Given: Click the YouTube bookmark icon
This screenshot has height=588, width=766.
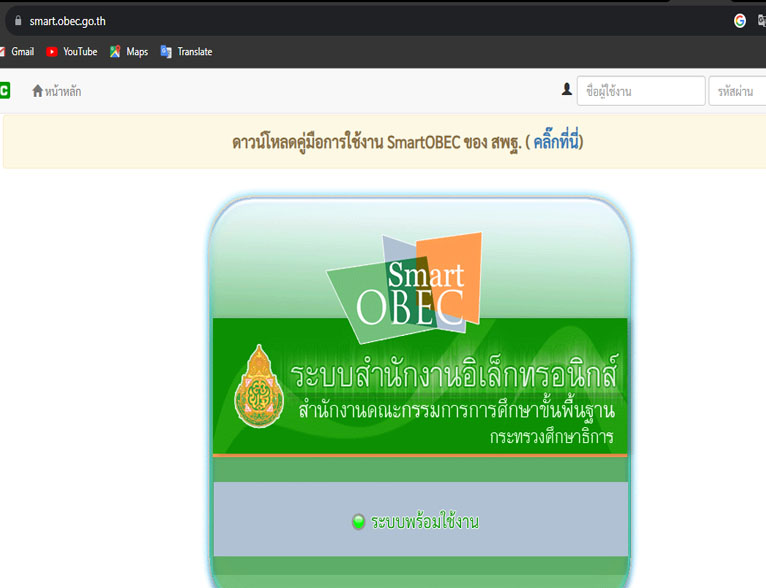Looking at the screenshot, I should point(52,52).
